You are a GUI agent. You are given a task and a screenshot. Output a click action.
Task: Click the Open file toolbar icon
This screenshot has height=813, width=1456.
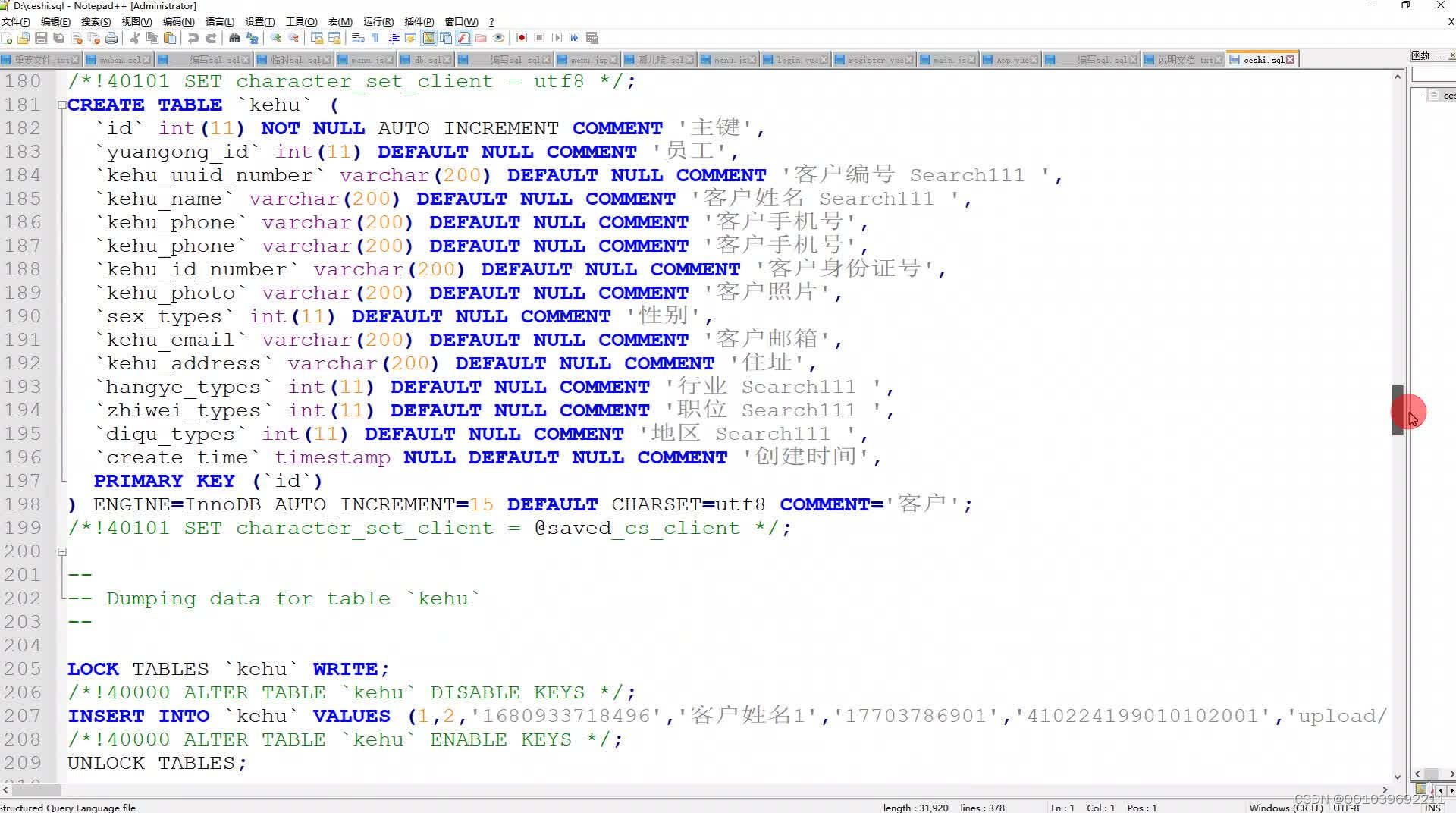24,38
